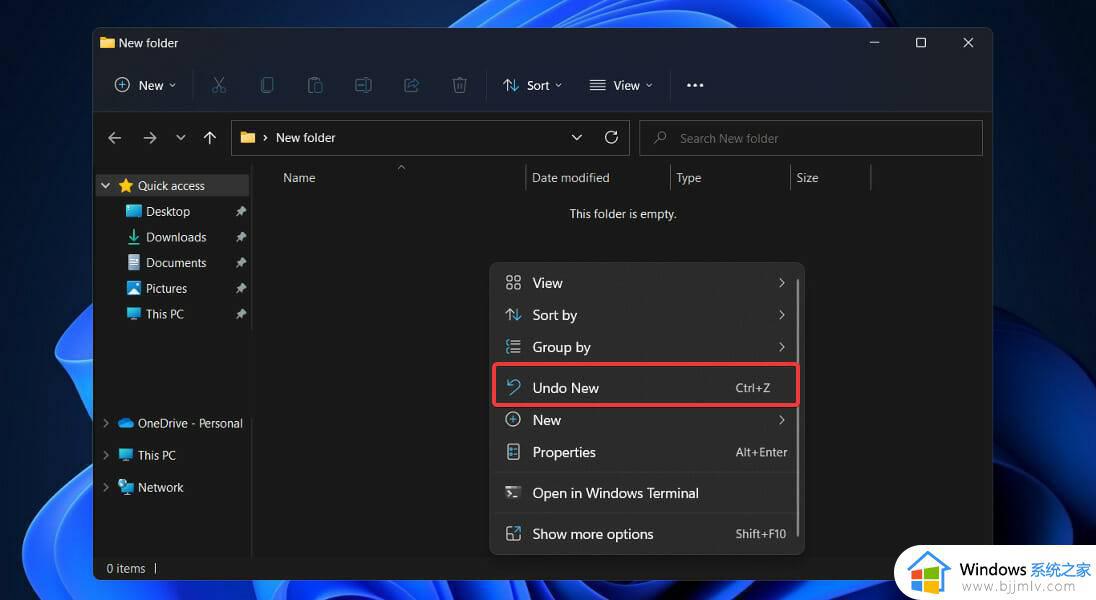Expand the Network tree node
This screenshot has width=1096, height=600.
tap(106, 487)
